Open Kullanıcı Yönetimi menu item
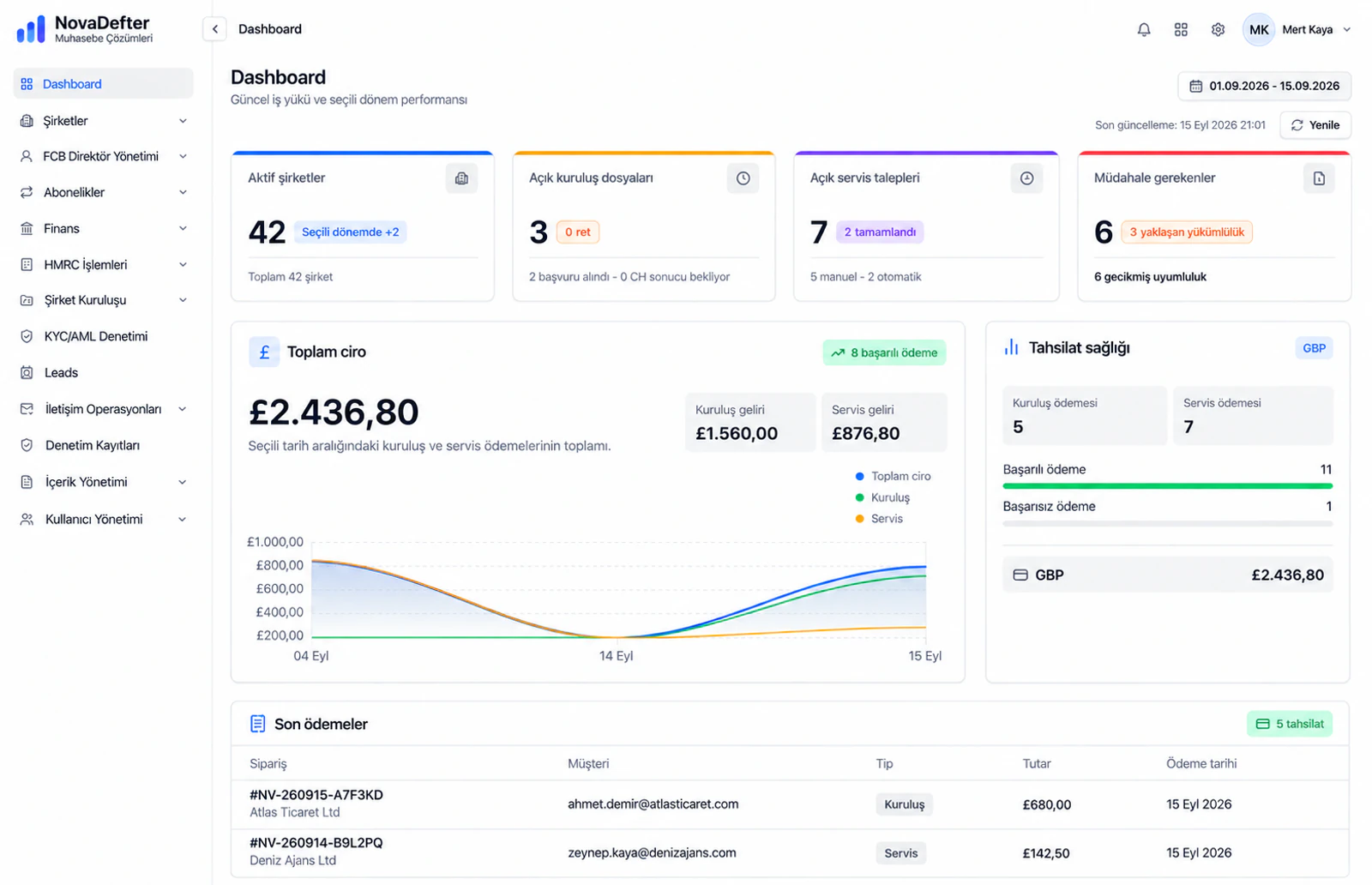This screenshot has height=885, width=1372. [x=104, y=519]
